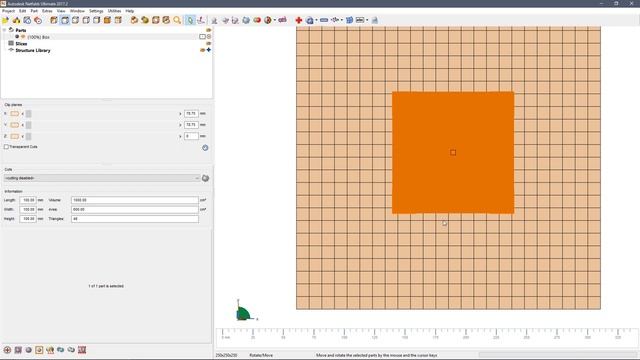
Task: Open the Part menu
Action: click(x=34, y=11)
